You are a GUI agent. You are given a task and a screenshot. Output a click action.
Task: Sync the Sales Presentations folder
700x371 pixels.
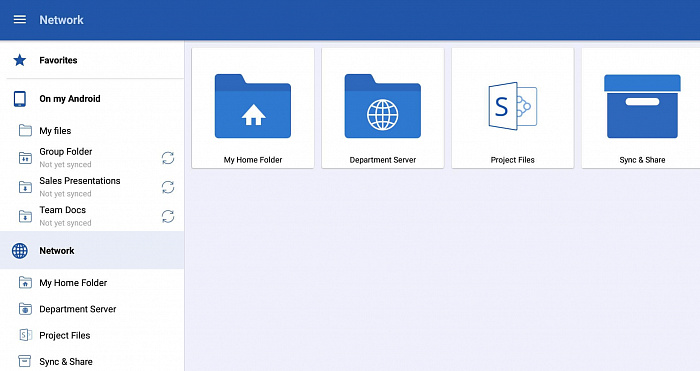coord(168,187)
